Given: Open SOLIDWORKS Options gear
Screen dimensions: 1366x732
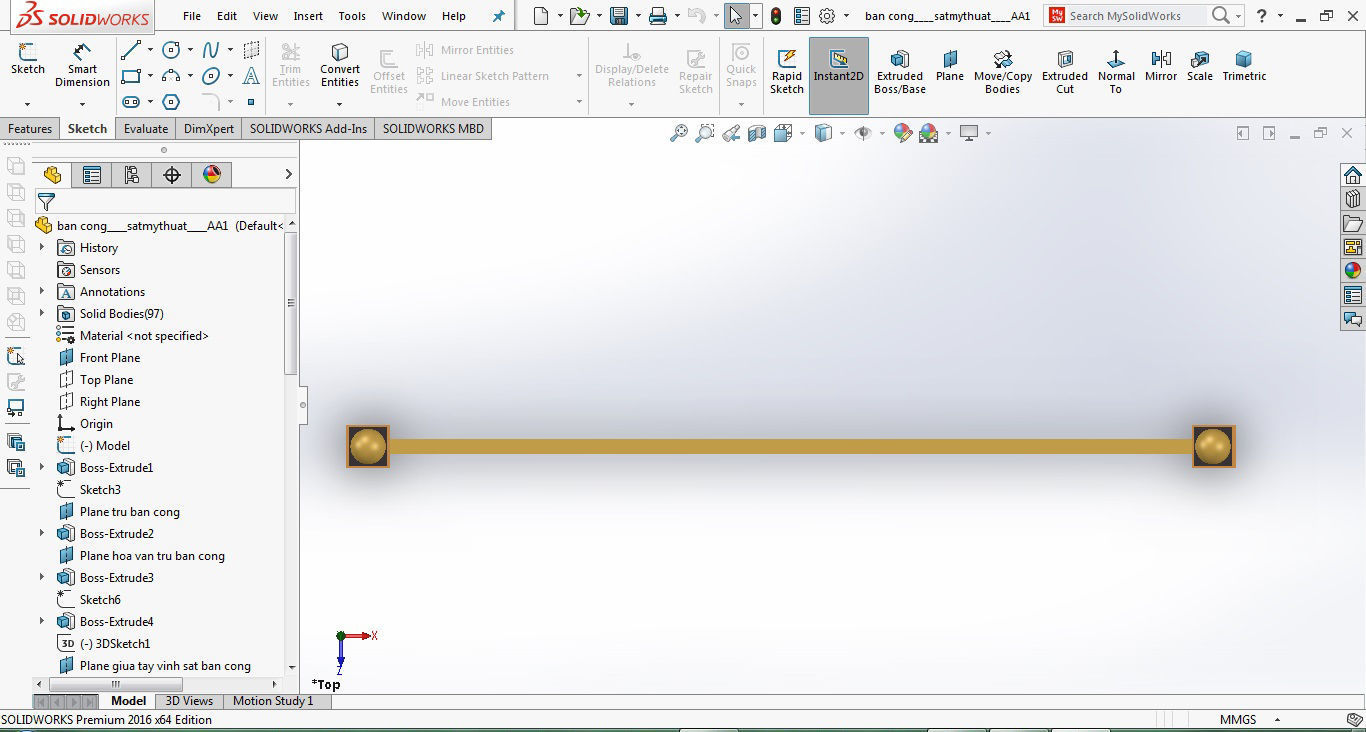Looking at the screenshot, I should pyautogui.click(x=827, y=16).
